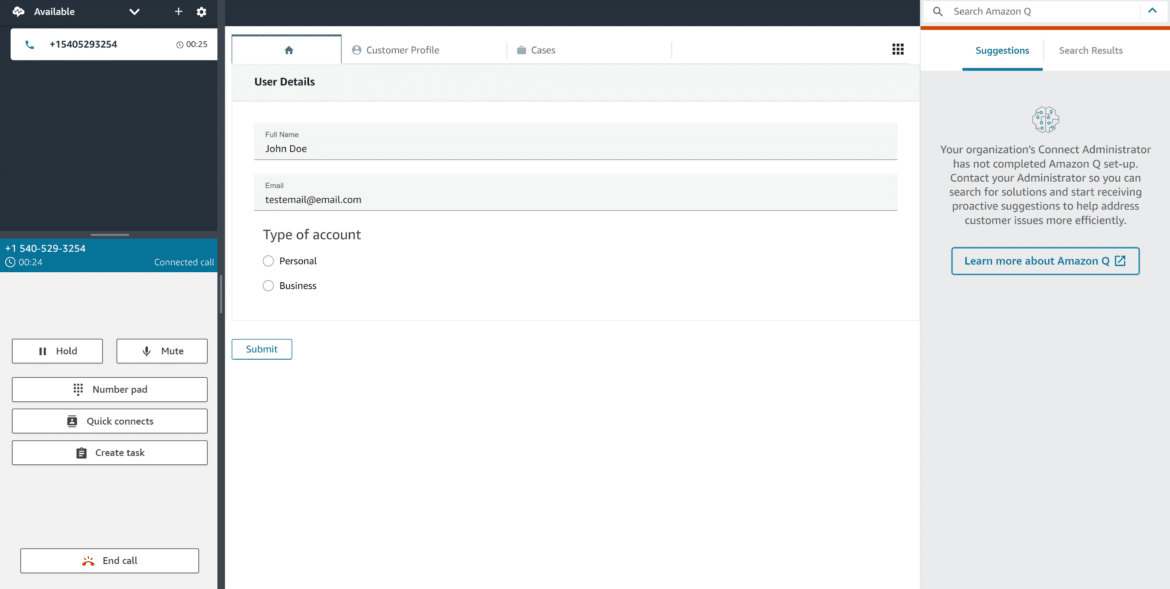
Task: Open the app launcher grid icon
Action: coord(897,48)
